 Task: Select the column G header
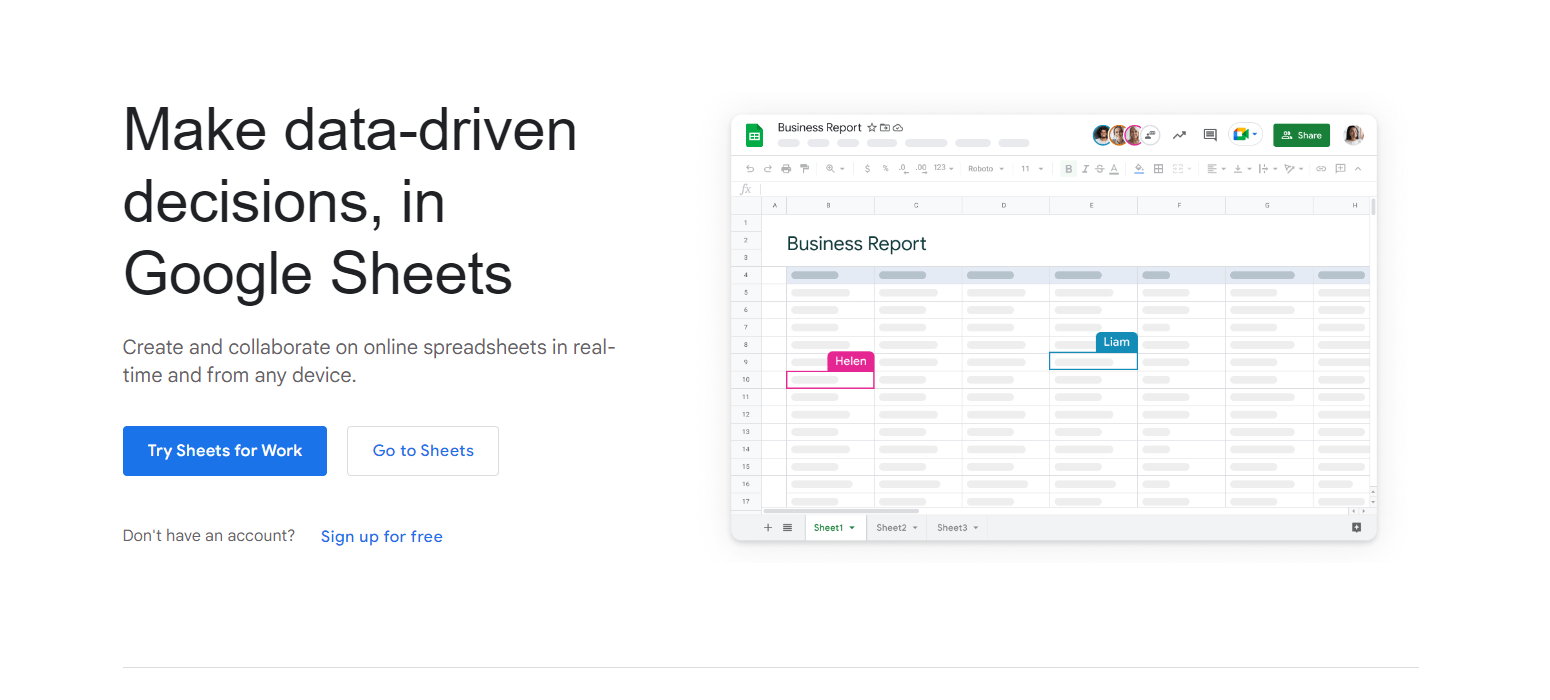[x=1269, y=205]
